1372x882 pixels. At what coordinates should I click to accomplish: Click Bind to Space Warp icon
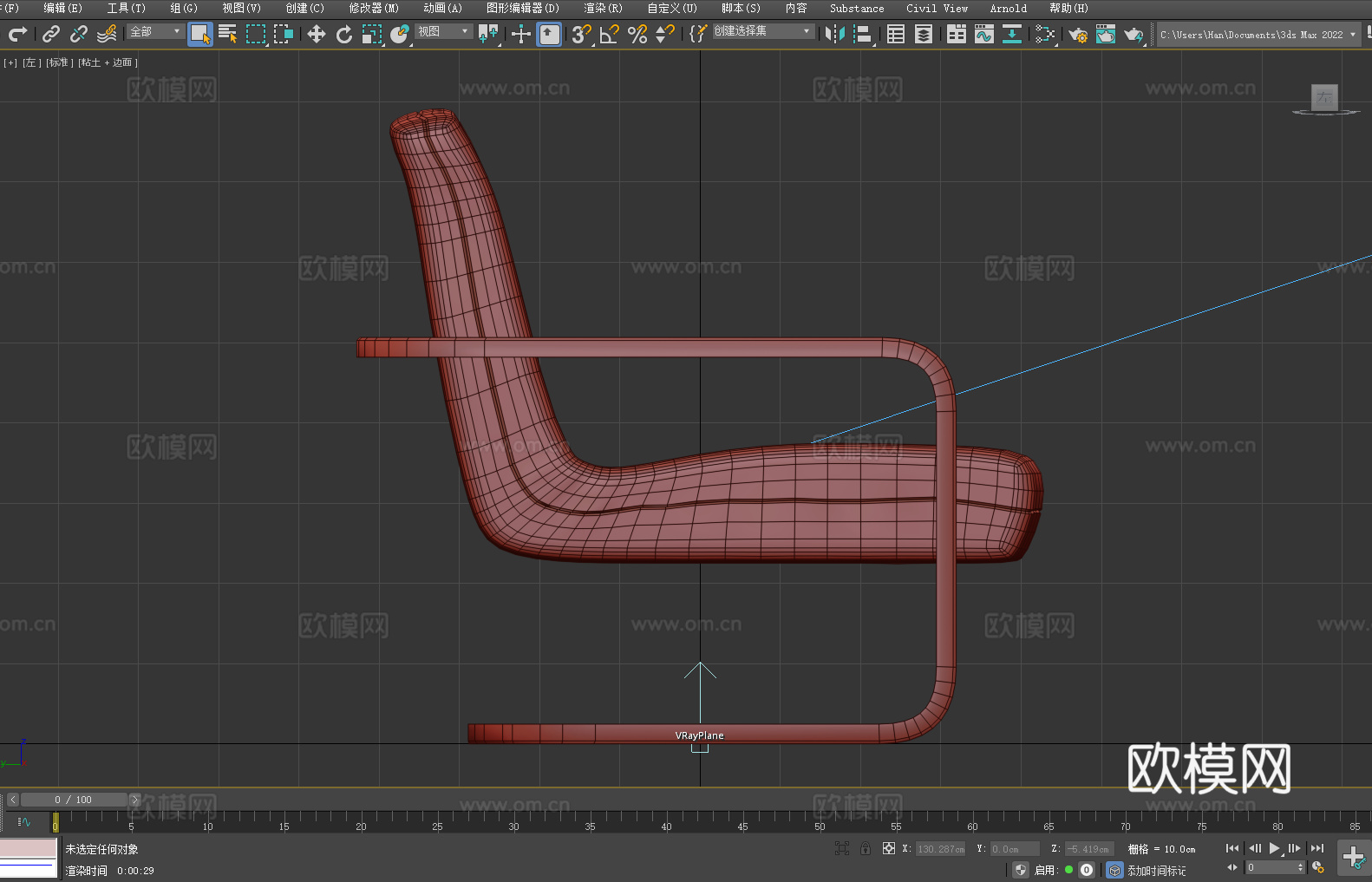107,34
